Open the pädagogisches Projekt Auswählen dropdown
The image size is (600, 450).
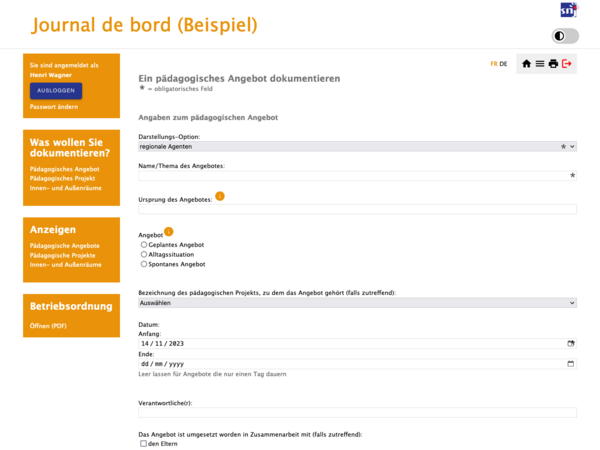(357, 303)
